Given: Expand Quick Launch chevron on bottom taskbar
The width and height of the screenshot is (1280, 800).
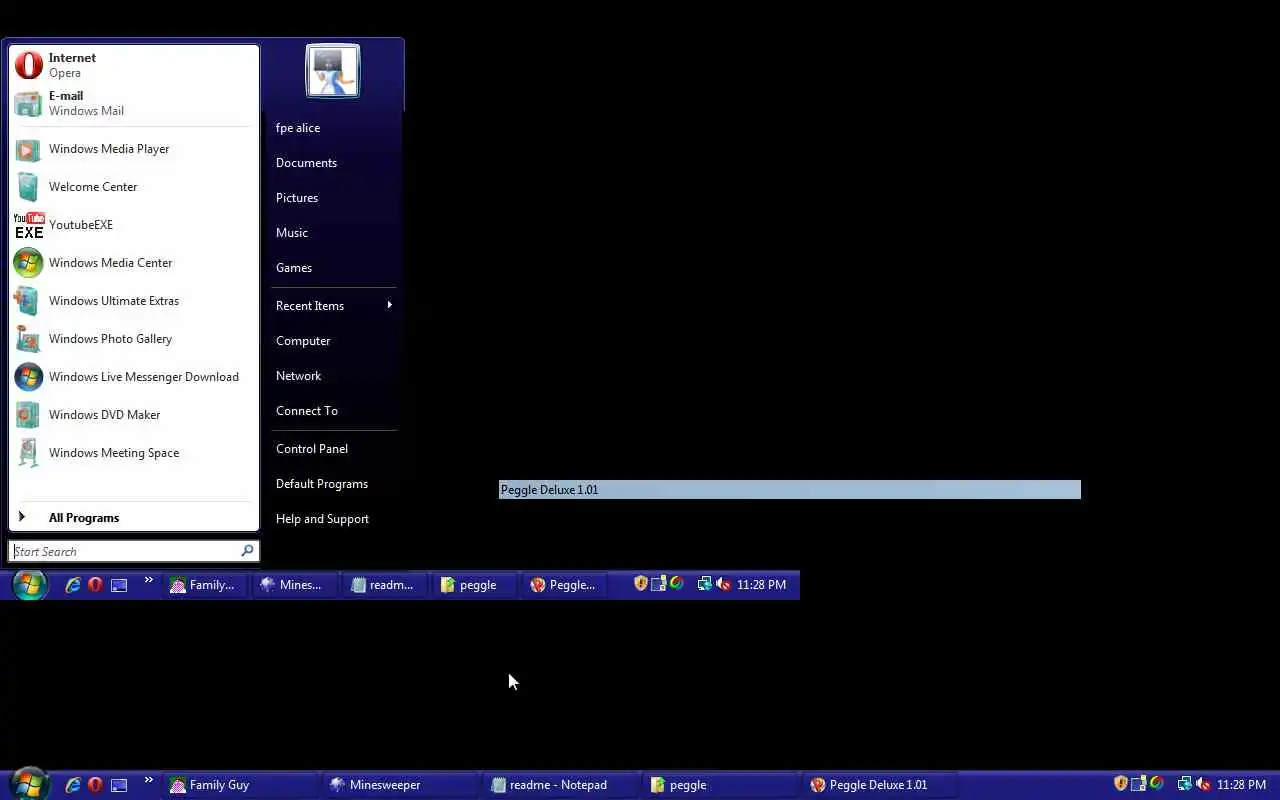Looking at the screenshot, I should (x=148, y=780).
